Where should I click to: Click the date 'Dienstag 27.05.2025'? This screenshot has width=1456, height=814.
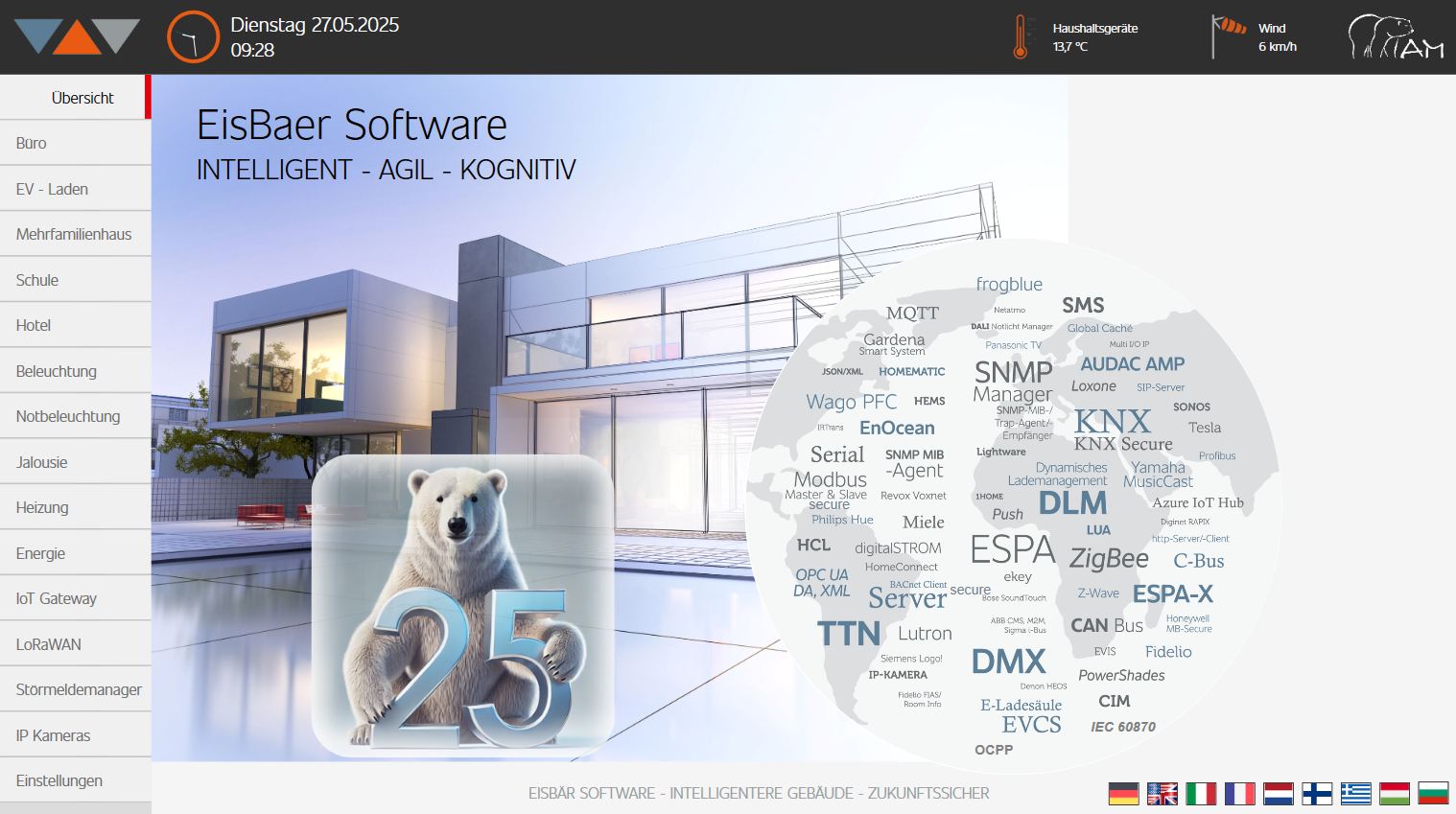[315, 25]
